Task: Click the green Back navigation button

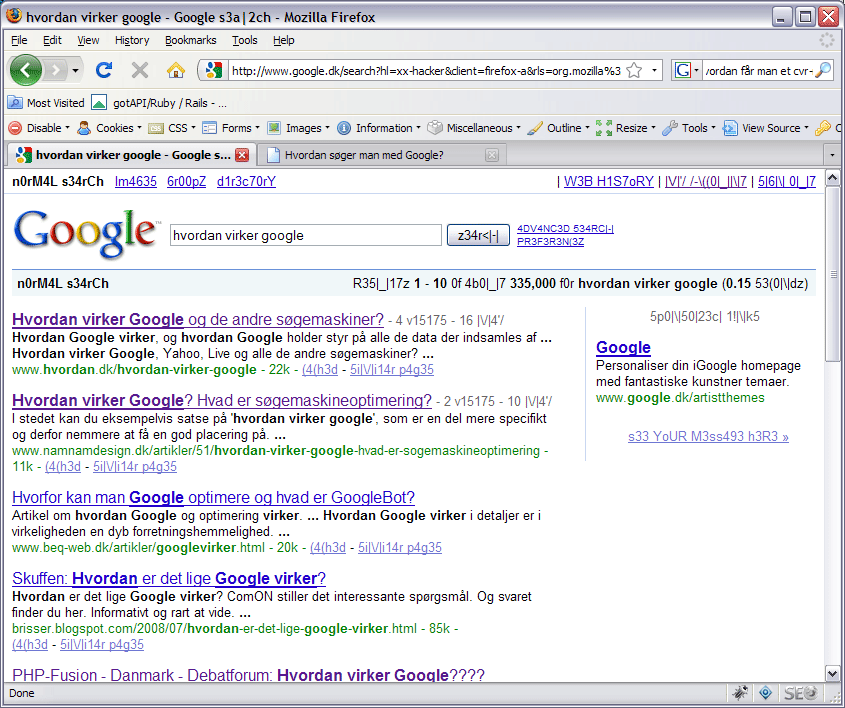Action: 25,70
